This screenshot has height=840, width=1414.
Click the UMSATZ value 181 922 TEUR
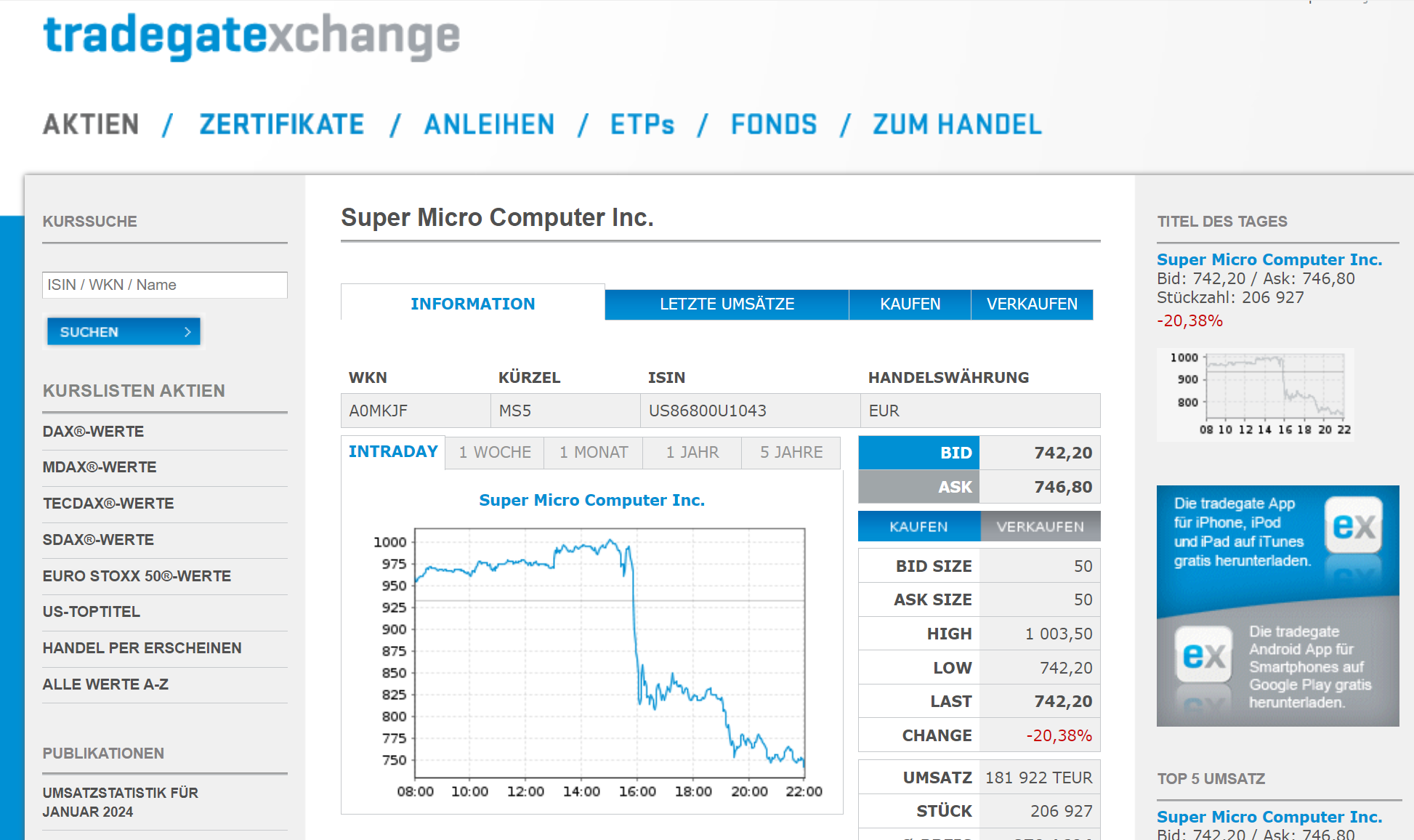(1039, 778)
